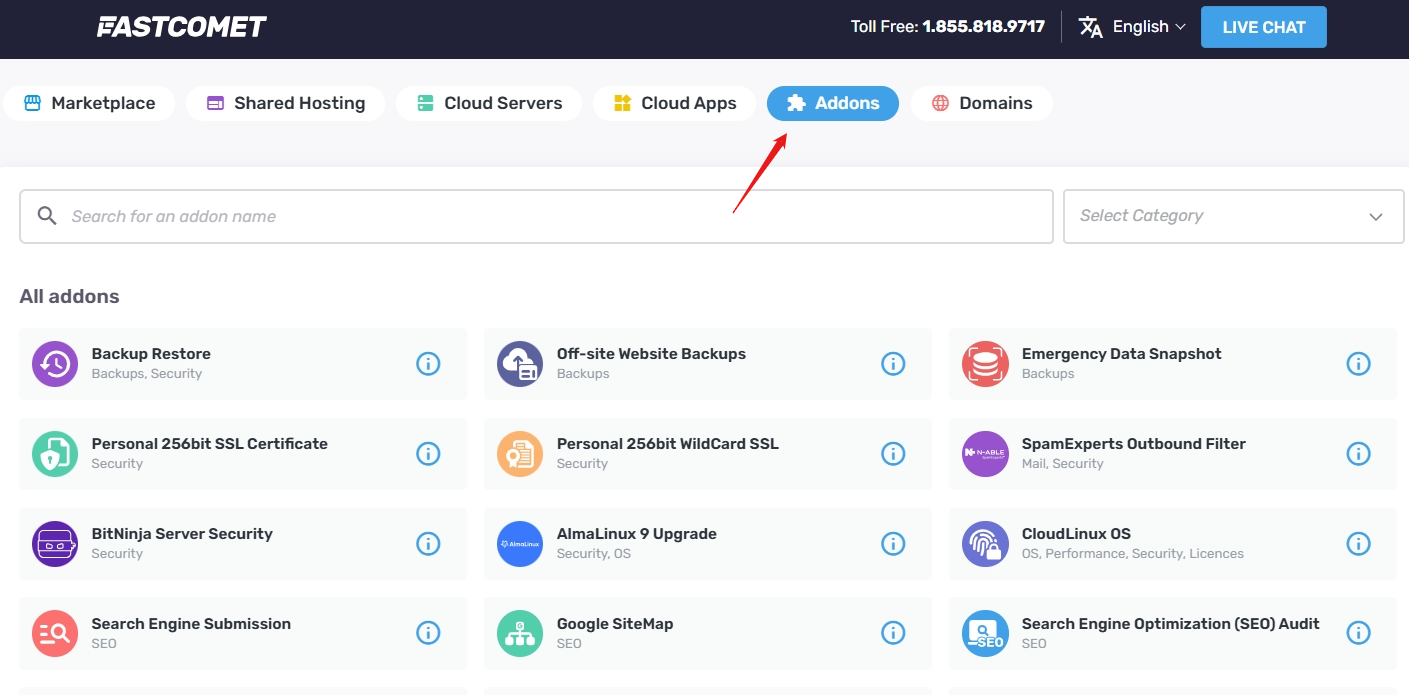Screen dimensions: 1409x695
Task: Select the Cloud Apps tab
Action: (674, 103)
